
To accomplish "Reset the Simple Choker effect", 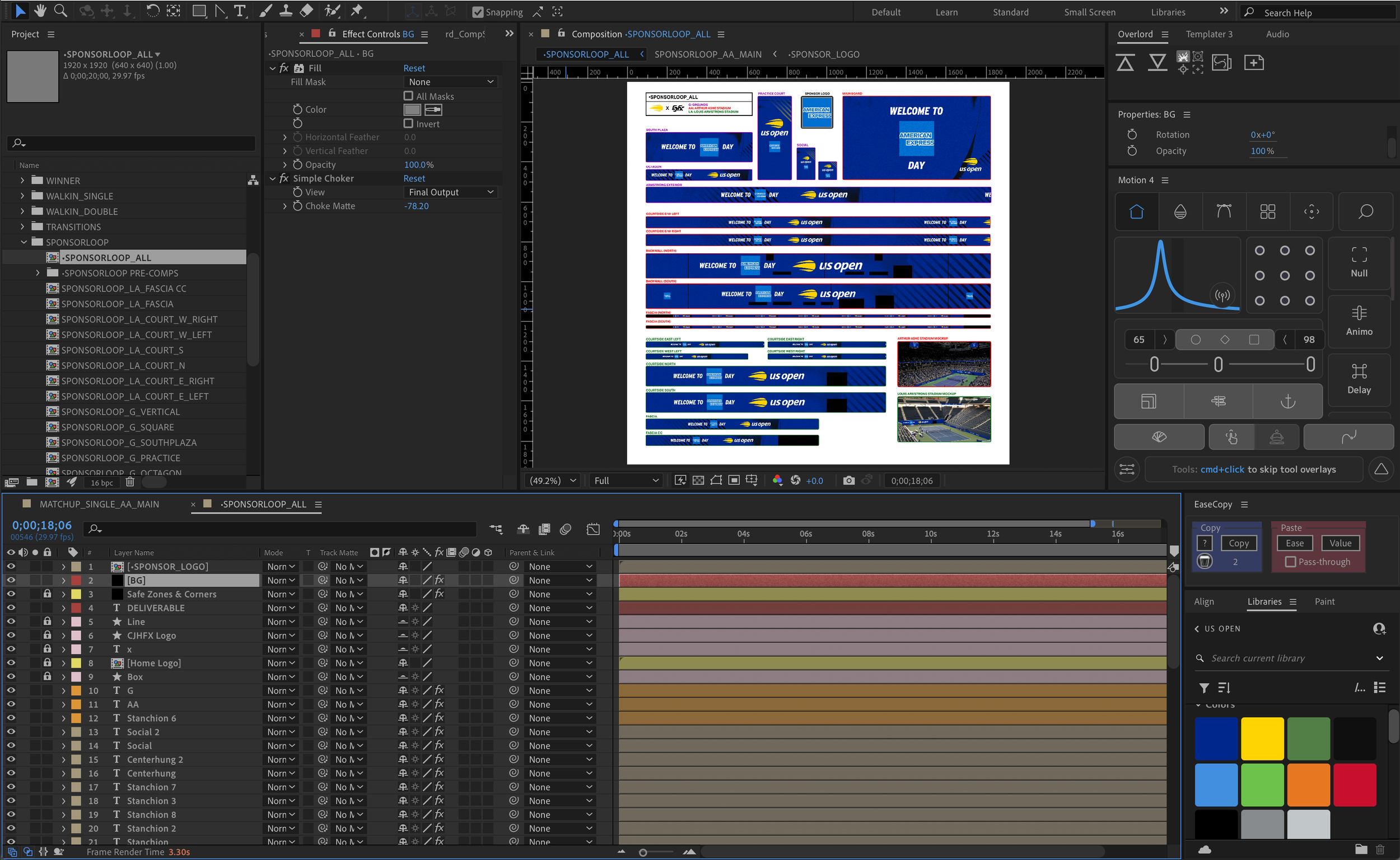I will pyautogui.click(x=414, y=178).
